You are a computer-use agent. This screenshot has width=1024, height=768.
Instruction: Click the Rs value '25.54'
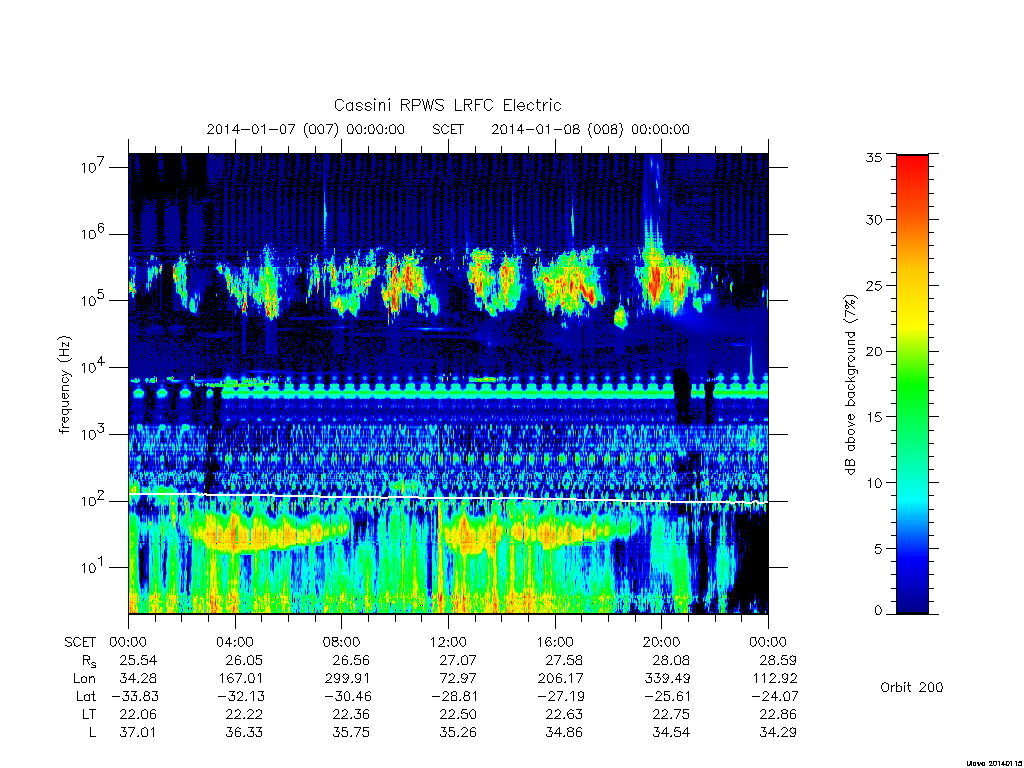point(137,660)
